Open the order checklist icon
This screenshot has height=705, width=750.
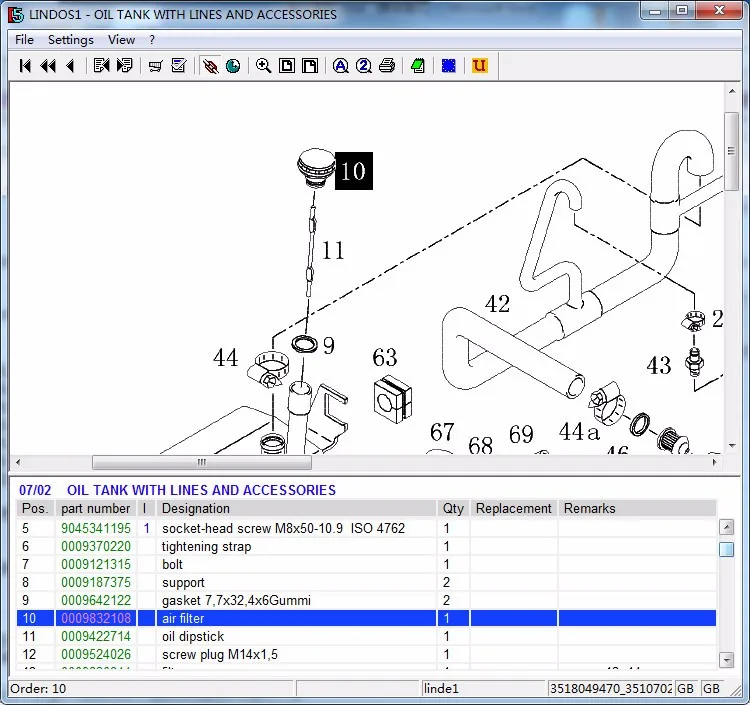coord(178,66)
